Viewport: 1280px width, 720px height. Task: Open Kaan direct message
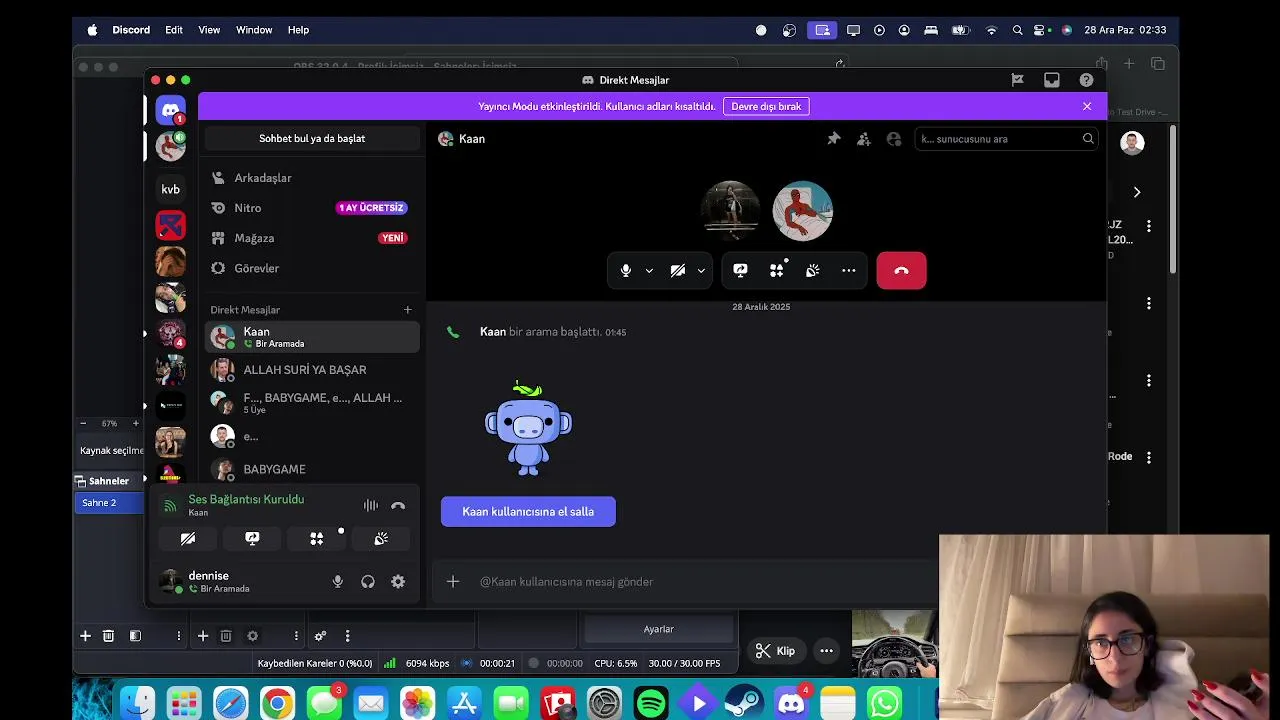(x=312, y=337)
